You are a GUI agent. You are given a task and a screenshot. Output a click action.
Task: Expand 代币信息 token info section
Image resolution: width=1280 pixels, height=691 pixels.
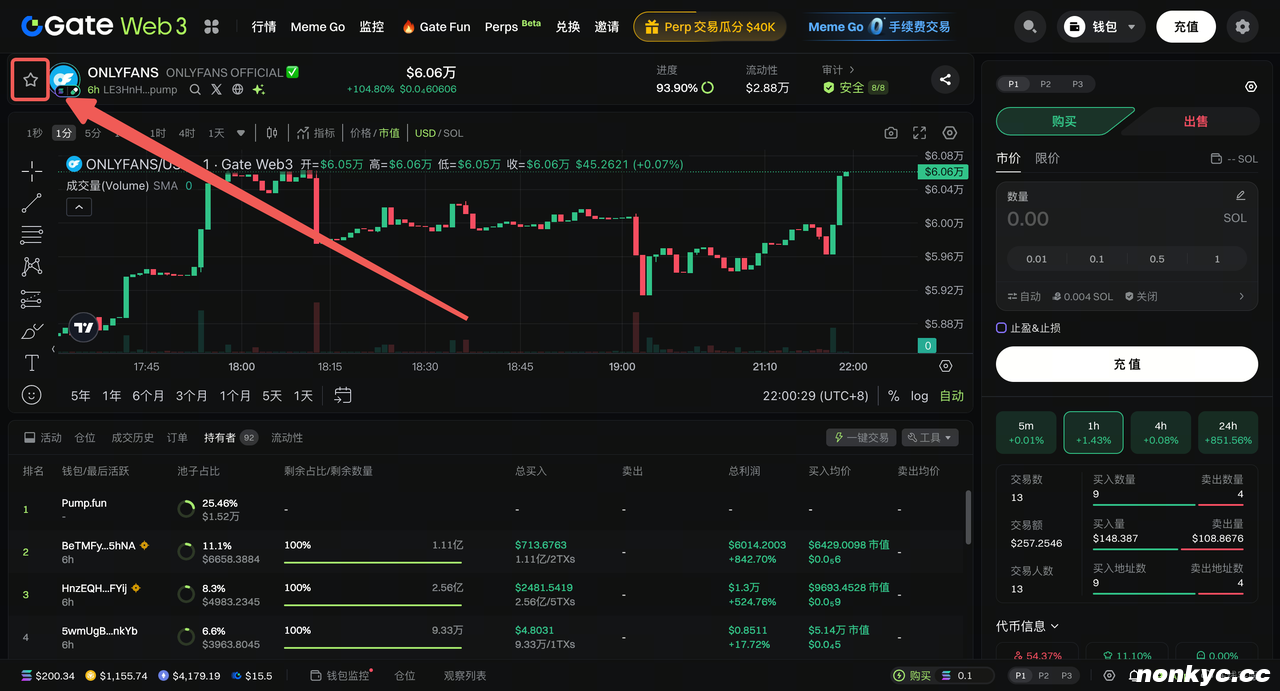click(1027, 626)
